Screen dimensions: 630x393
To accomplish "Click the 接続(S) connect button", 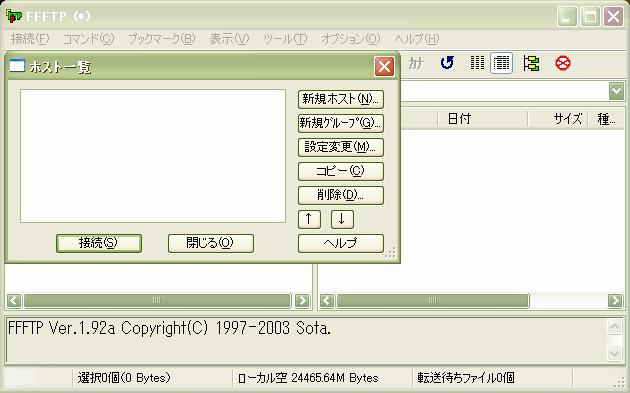I will 99,244.
